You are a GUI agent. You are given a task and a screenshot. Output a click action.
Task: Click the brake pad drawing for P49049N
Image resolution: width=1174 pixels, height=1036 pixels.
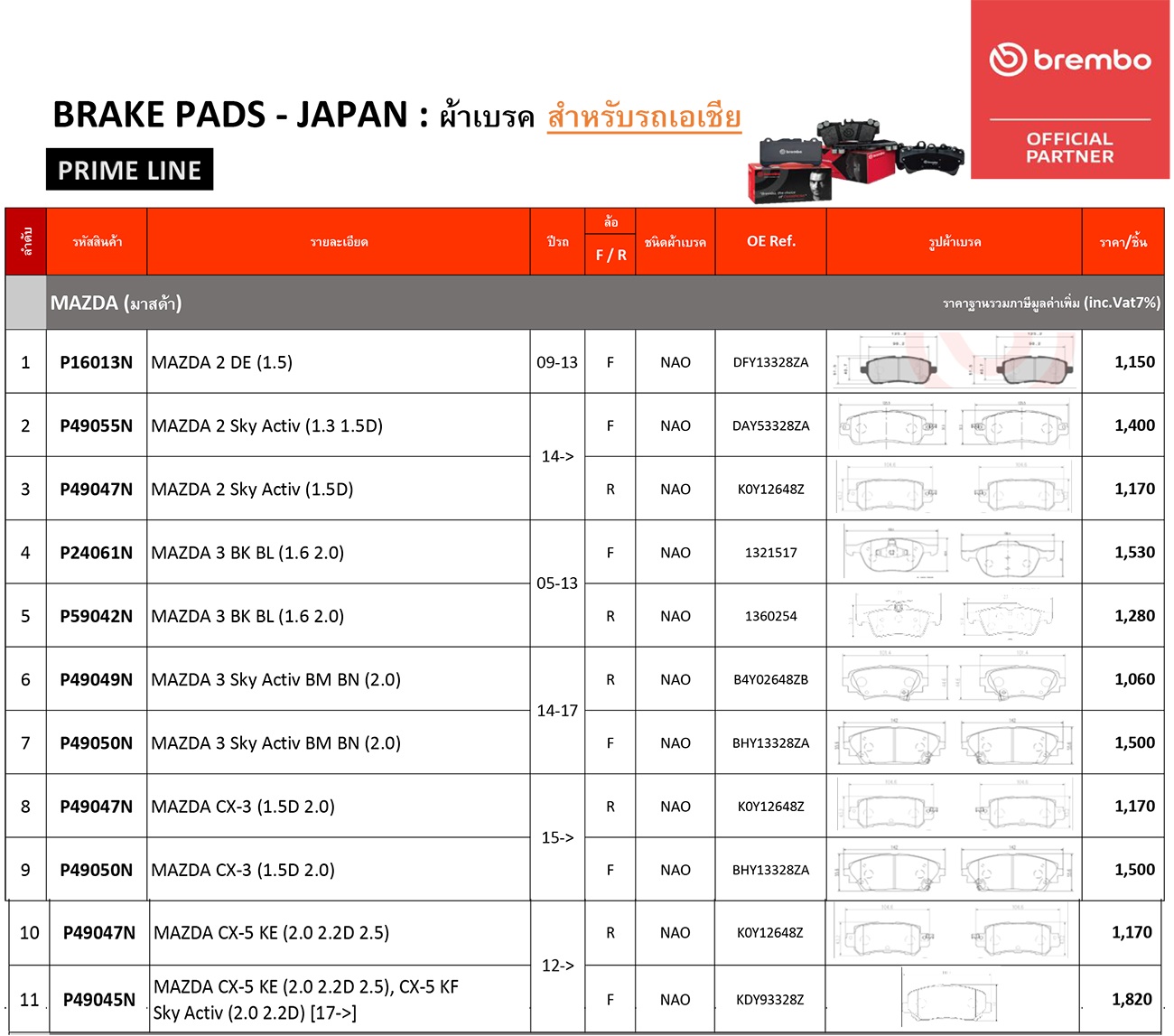pyautogui.click(x=955, y=679)
